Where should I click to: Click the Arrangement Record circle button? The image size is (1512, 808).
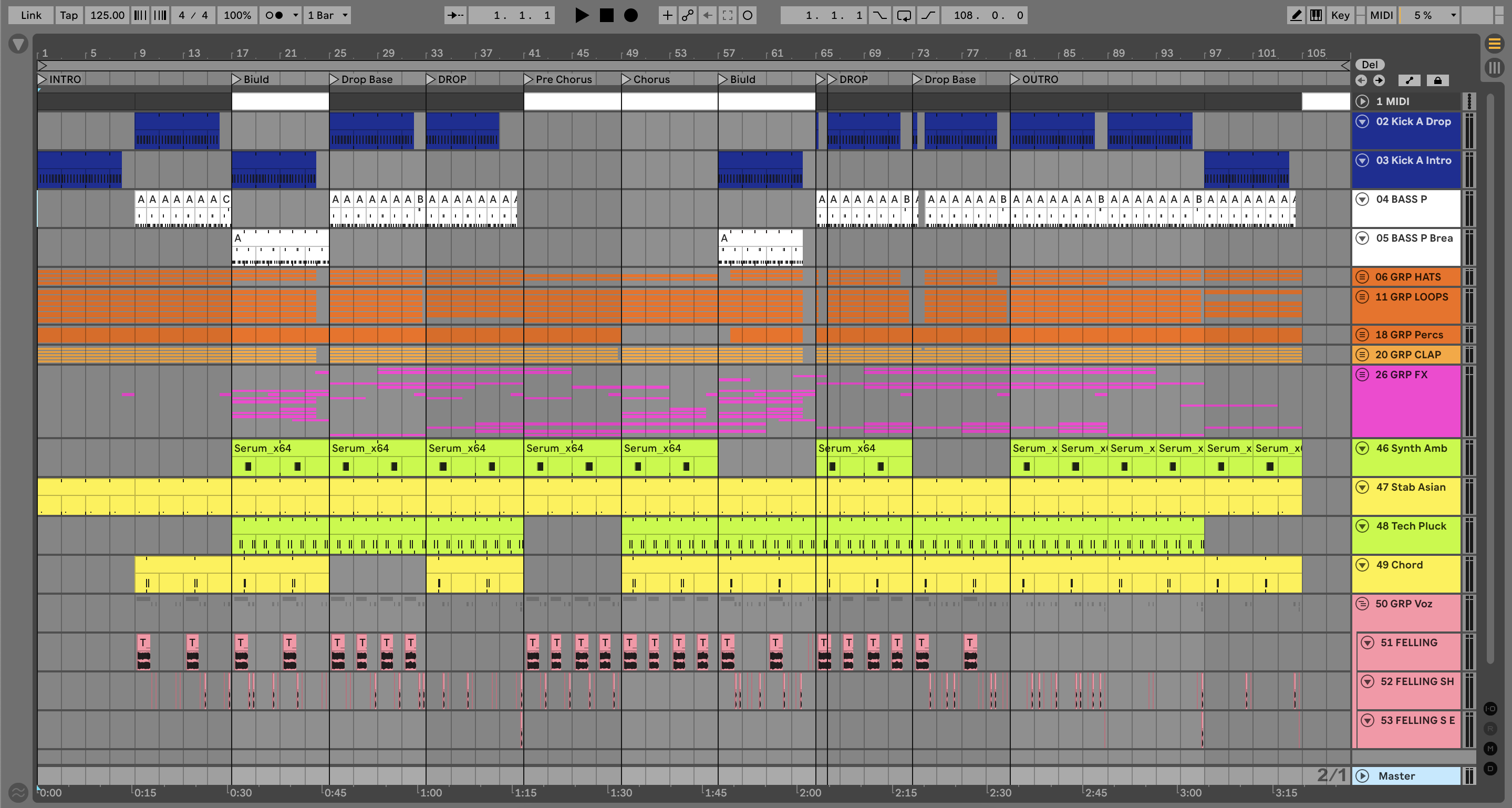click(630, 15)
